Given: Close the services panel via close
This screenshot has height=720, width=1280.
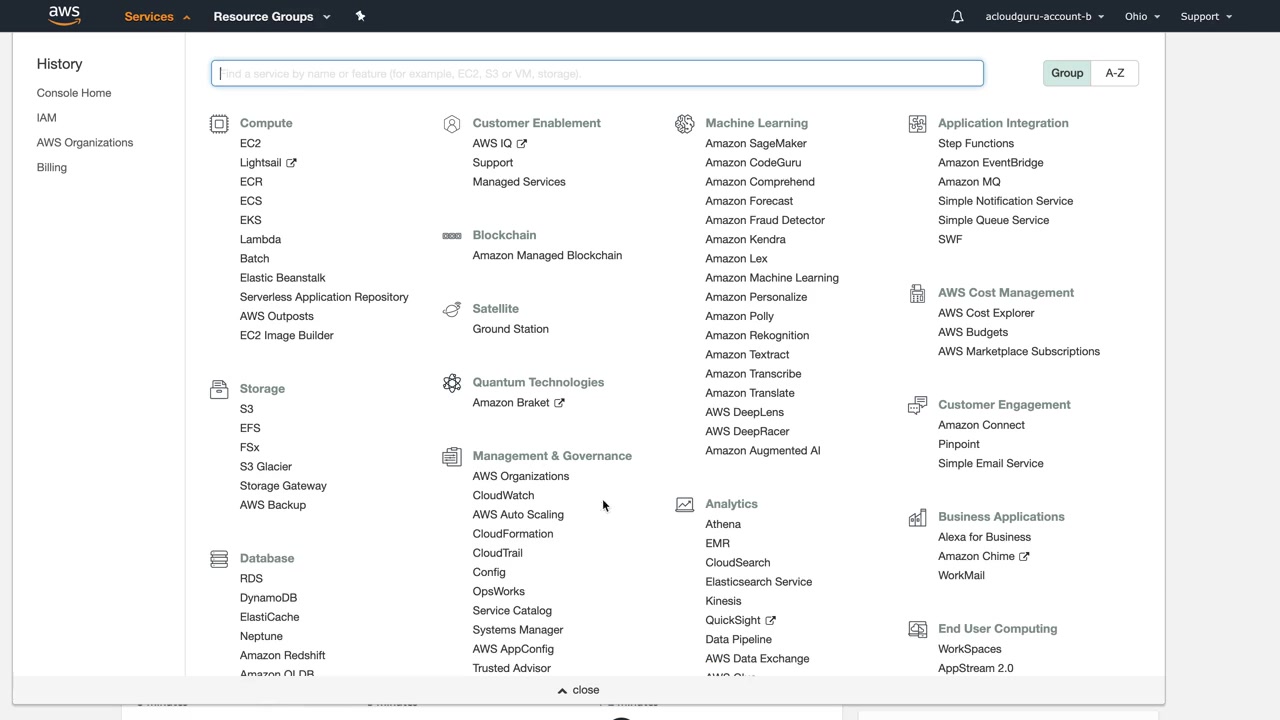Looking at the screenshot, I should pyautogui.click(x=579, y=690).
